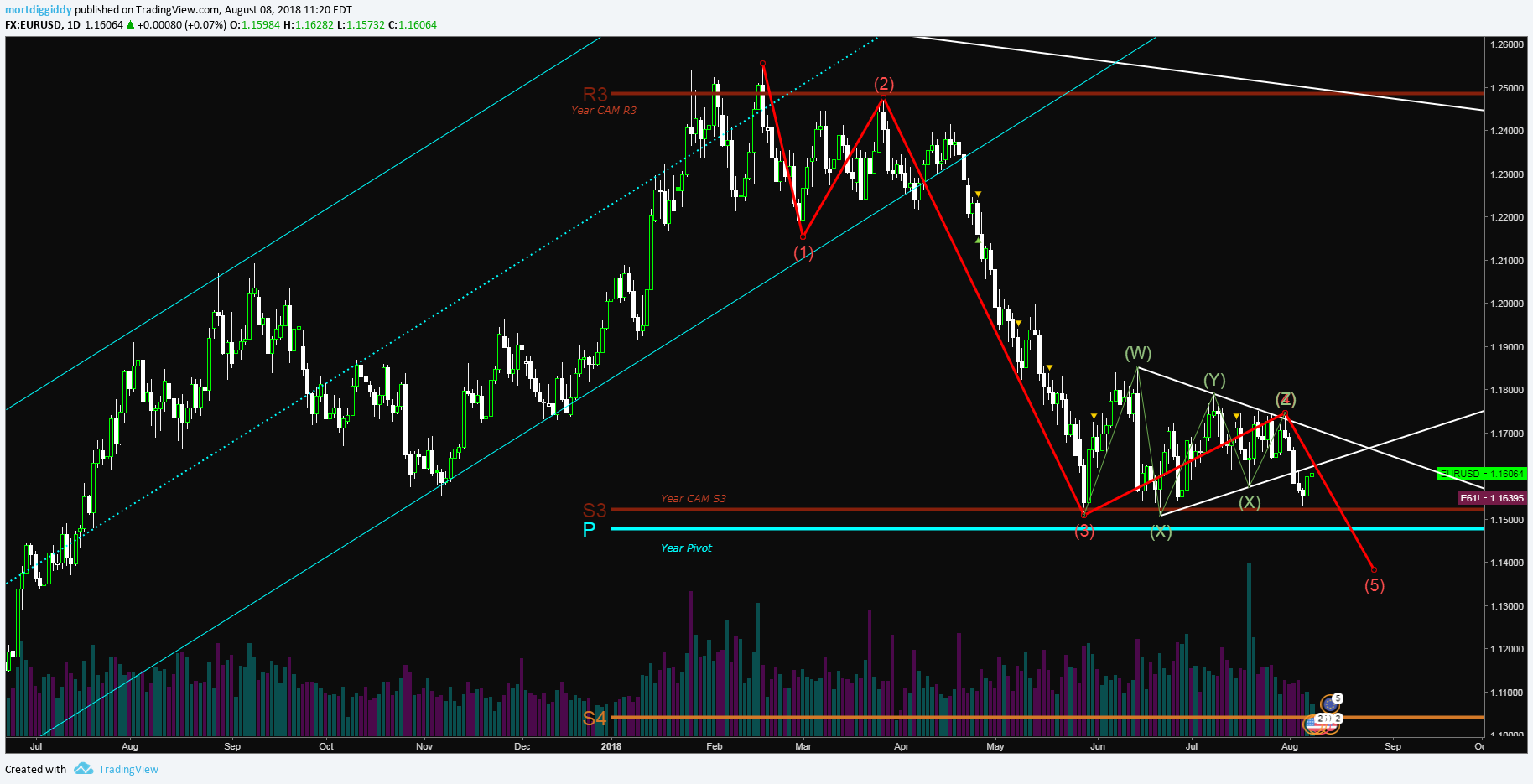Image resolution: width=1533 pixels, height=784 pixels.
Task: Select the orange S4 level label
Action: point(595,719)
